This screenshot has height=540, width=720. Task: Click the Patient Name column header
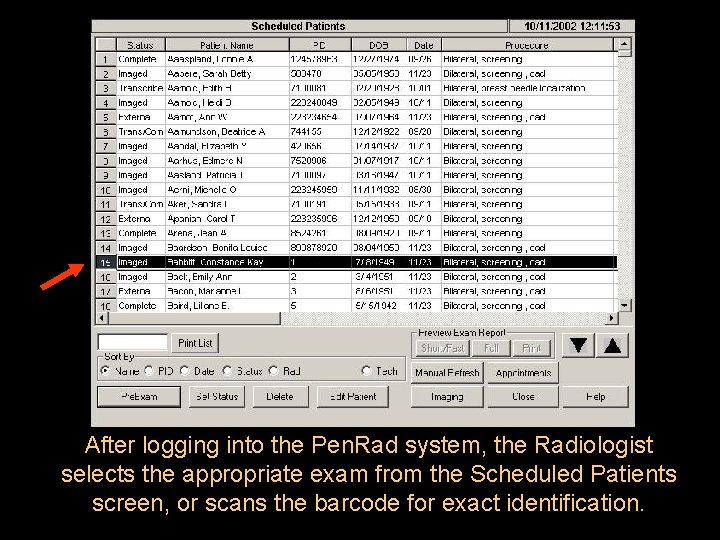227,45
